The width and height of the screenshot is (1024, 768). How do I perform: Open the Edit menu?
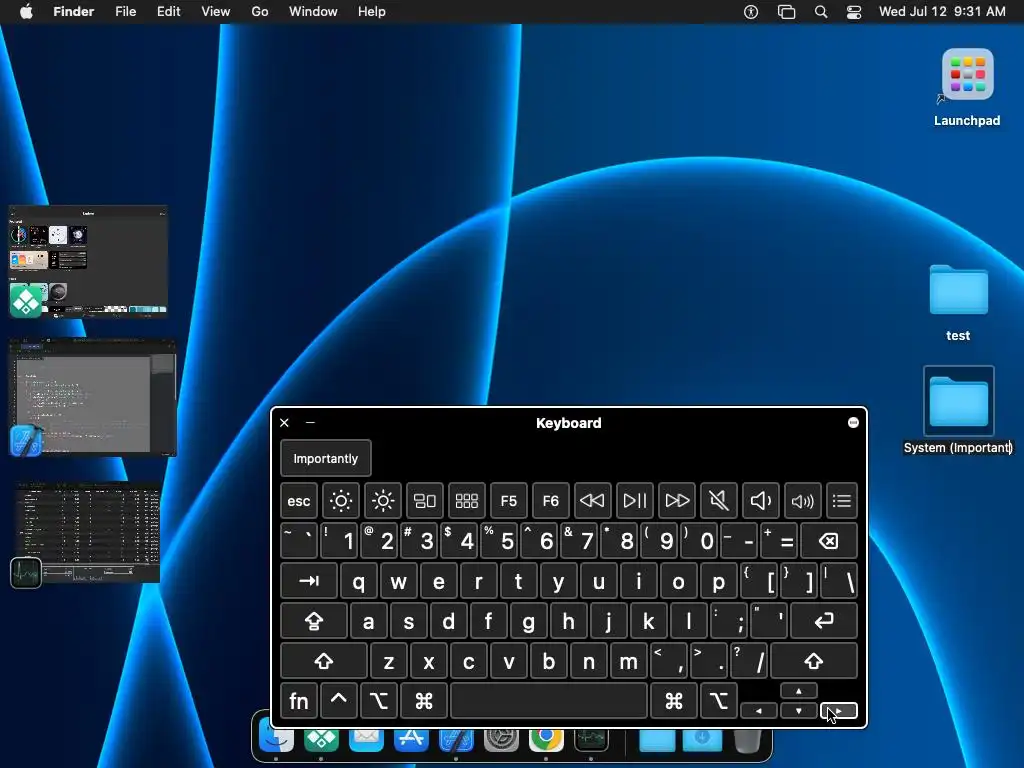(168, 12)
